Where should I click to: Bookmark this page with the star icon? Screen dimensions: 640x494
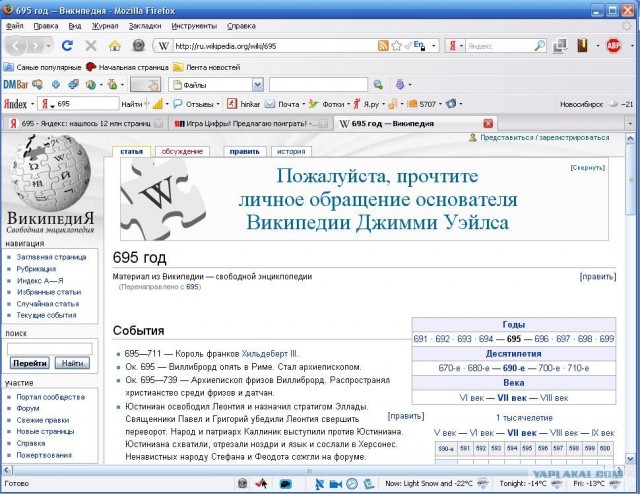(x=396, y=46)
